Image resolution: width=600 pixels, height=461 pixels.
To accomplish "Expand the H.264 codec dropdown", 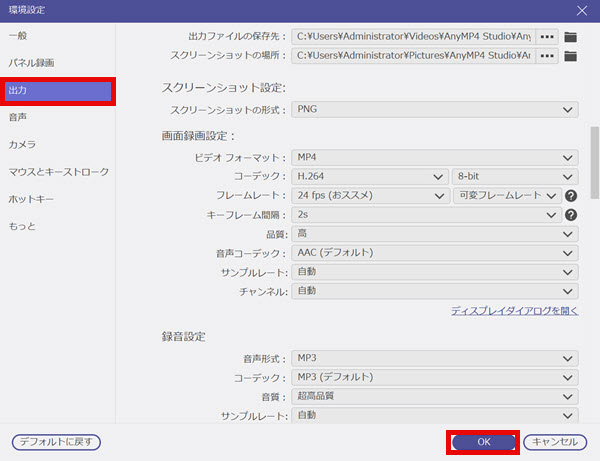I will (369, 176).
